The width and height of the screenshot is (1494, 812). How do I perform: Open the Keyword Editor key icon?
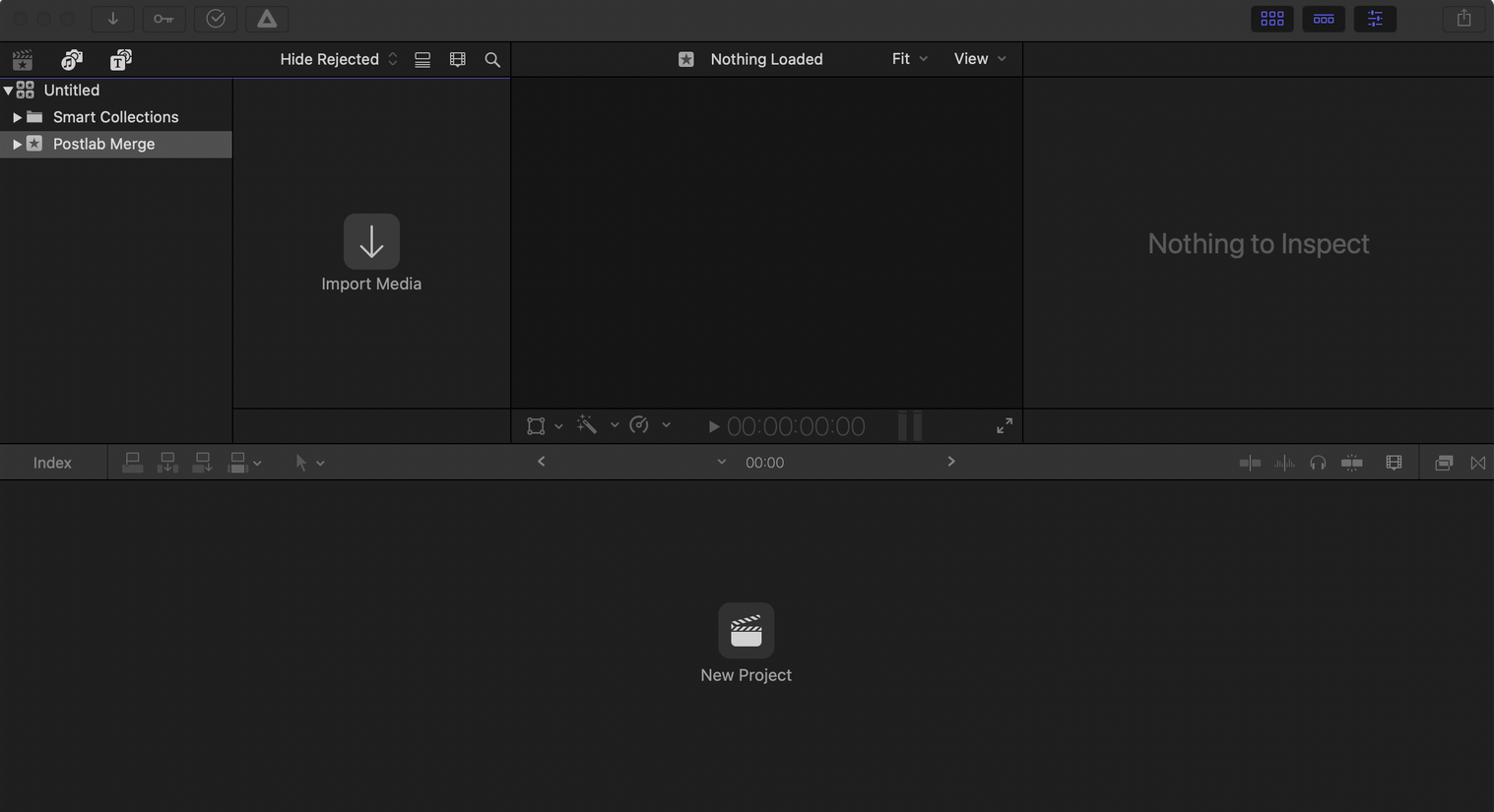click(163, 19)
